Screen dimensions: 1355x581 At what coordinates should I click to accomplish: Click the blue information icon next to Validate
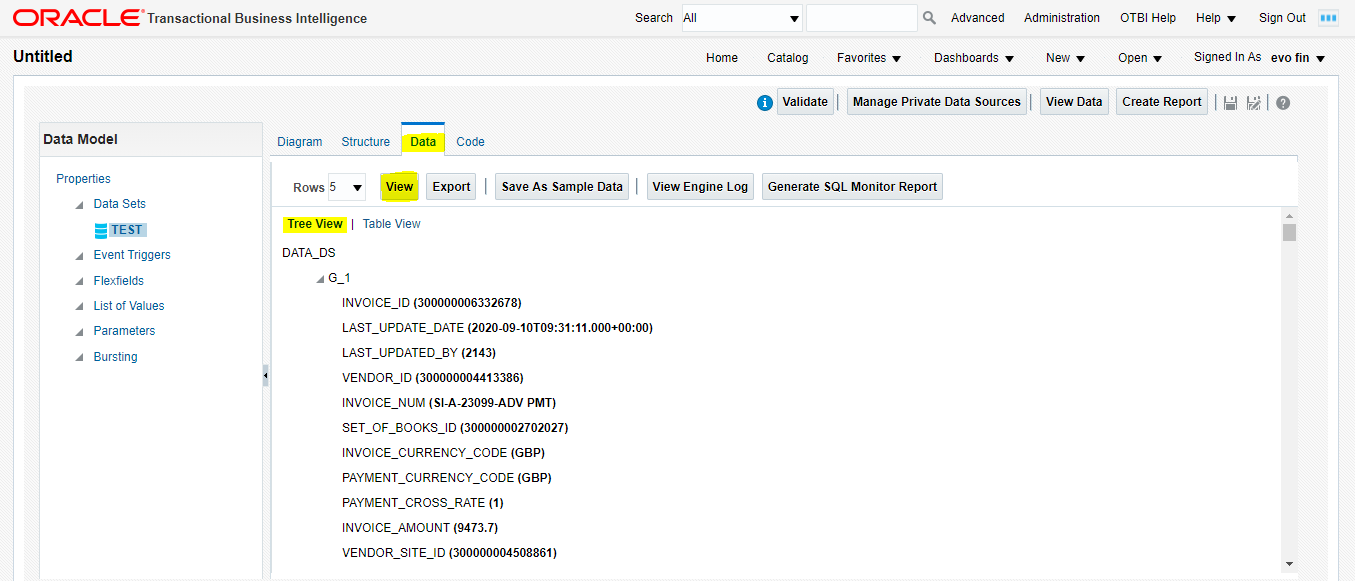765,101
